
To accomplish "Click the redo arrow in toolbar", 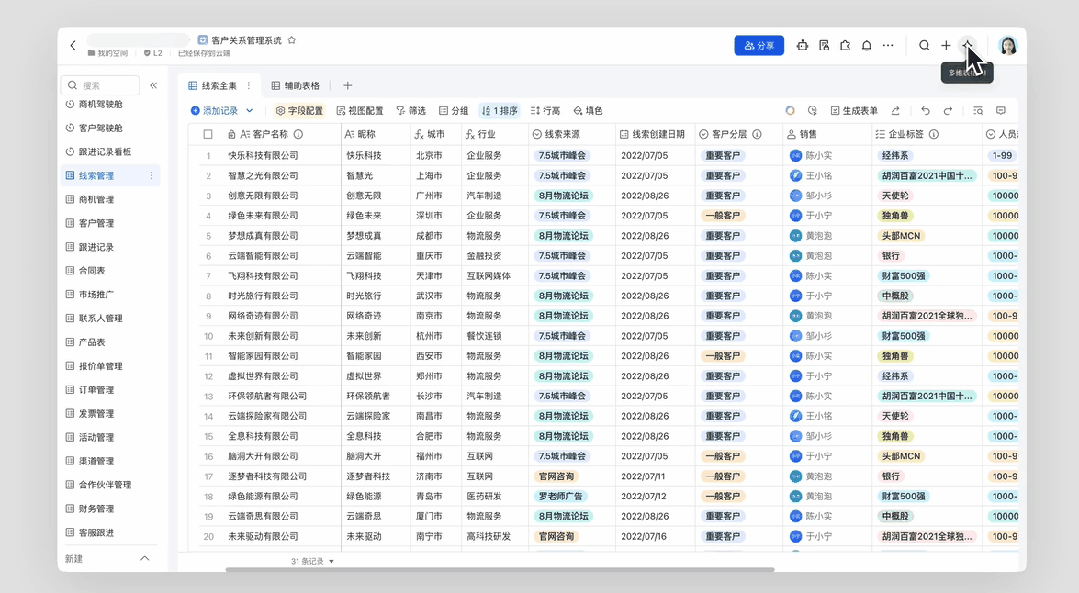I will (x=948, y=111).
